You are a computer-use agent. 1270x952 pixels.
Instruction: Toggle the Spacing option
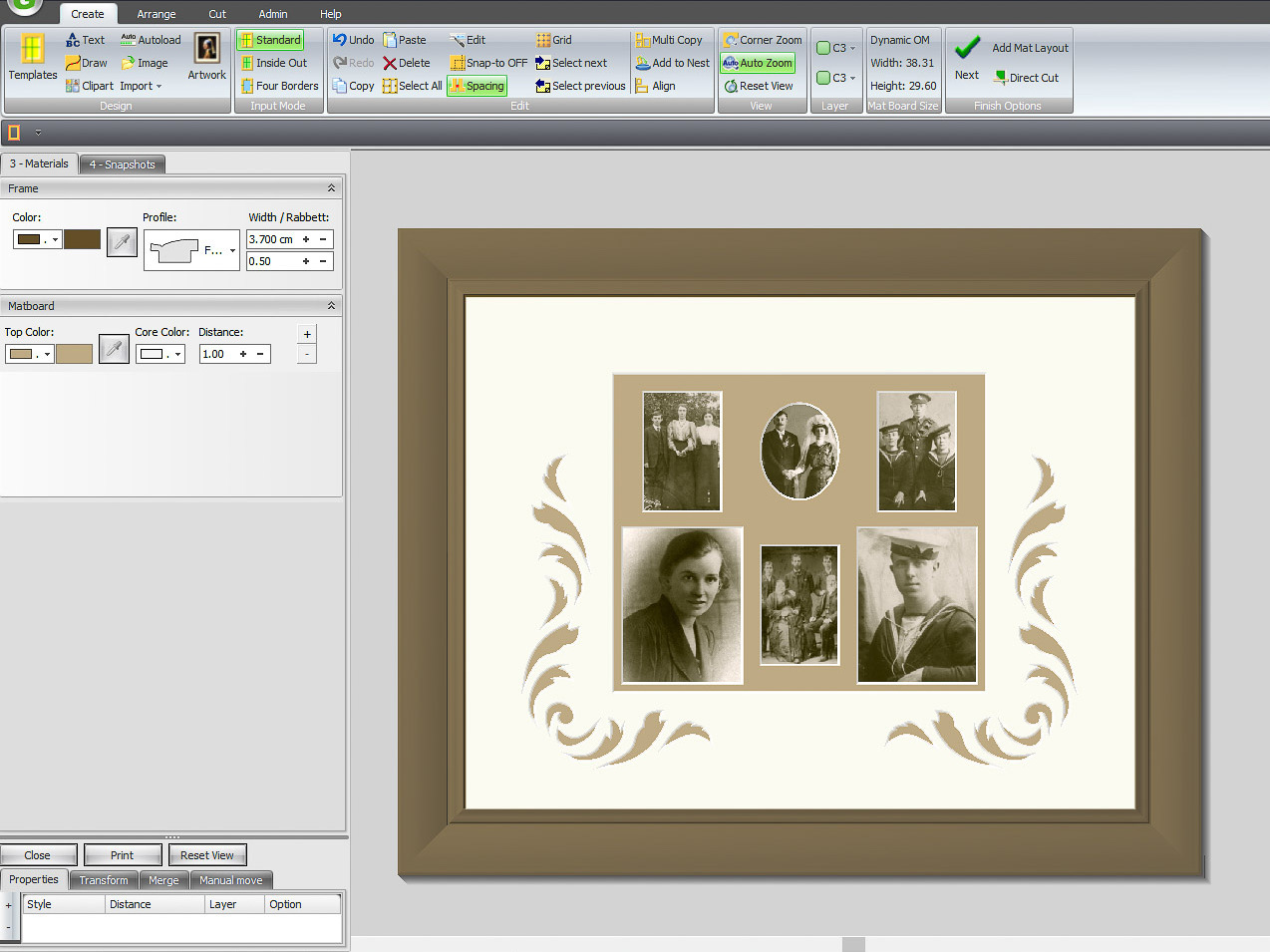(x=477, y=86)
